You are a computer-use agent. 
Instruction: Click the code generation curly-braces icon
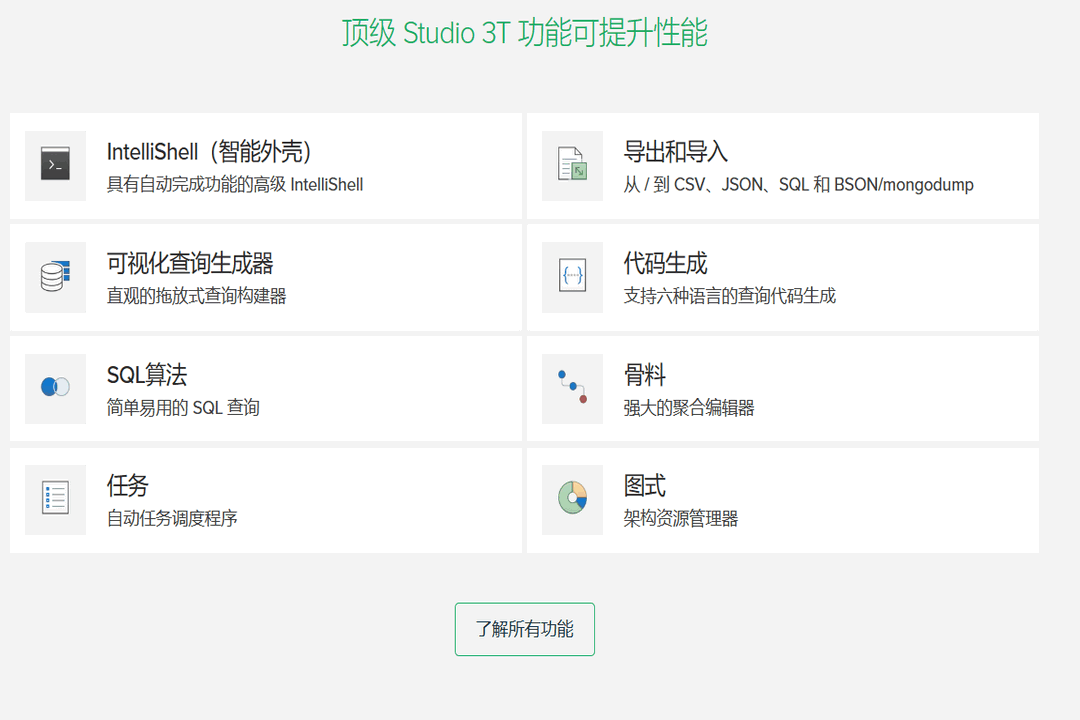[x=571, y=277]
